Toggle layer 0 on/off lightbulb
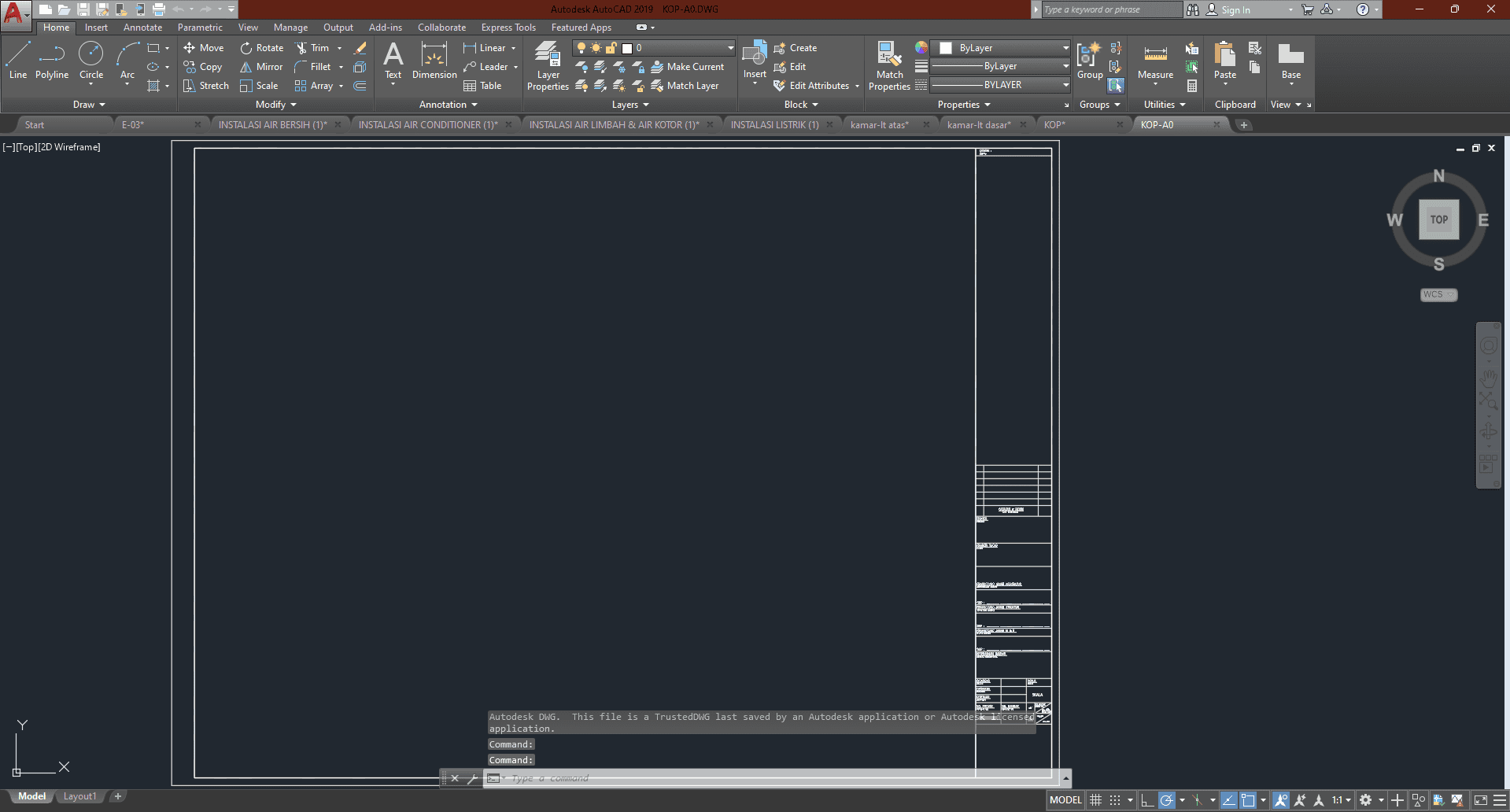The image size is (1510, 812). pyautogui.click(x=581, y=48)
